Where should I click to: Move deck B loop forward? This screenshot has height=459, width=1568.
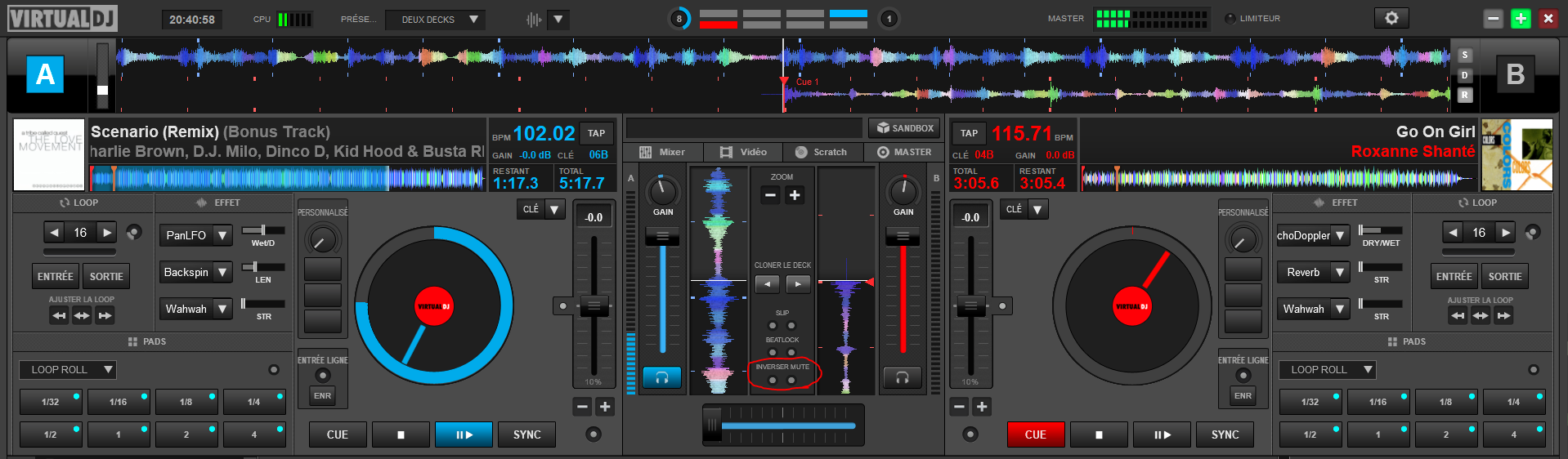(x=1503, y=315)
